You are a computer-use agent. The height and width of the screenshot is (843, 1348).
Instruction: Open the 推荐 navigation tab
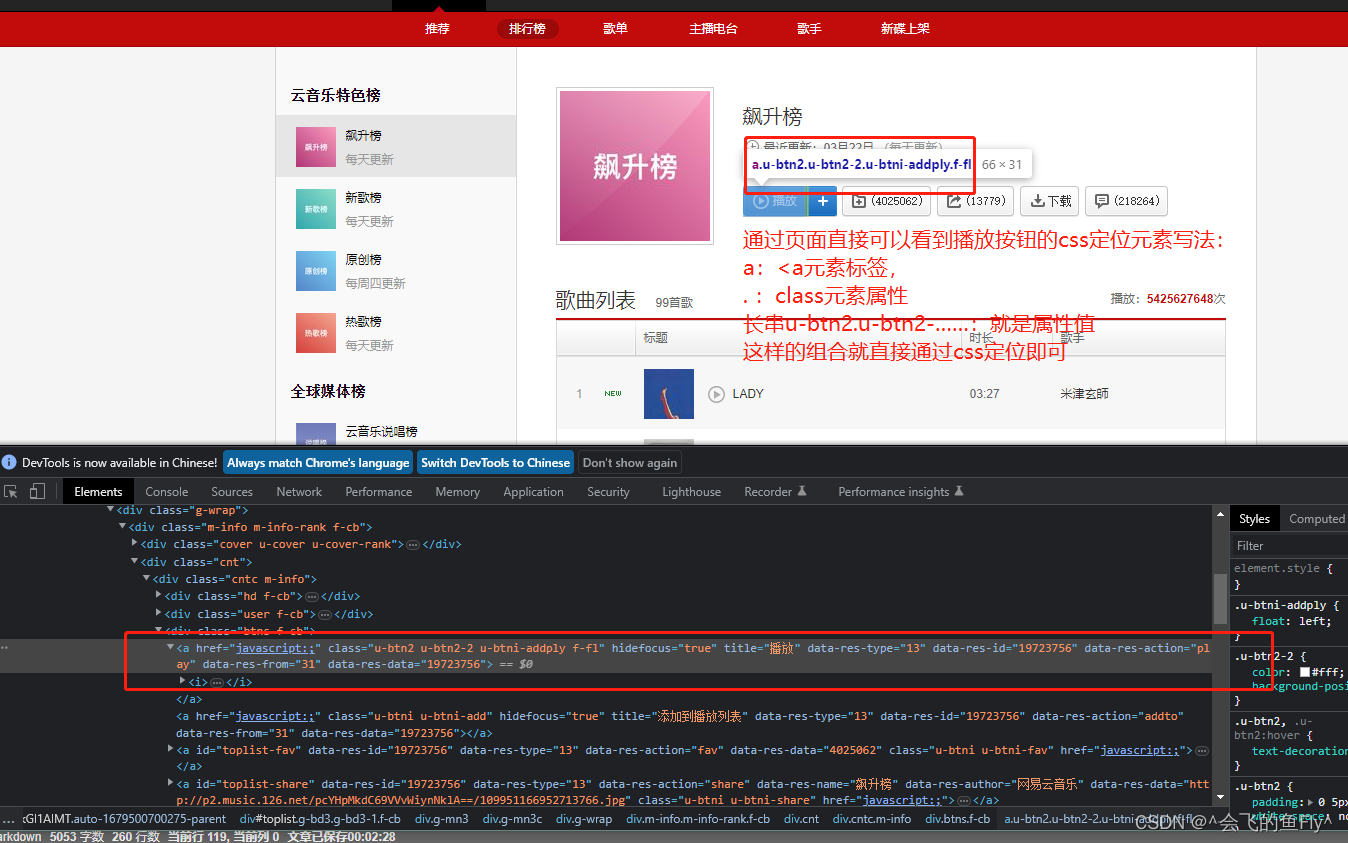pyautogui.click(x=437, y=28)
